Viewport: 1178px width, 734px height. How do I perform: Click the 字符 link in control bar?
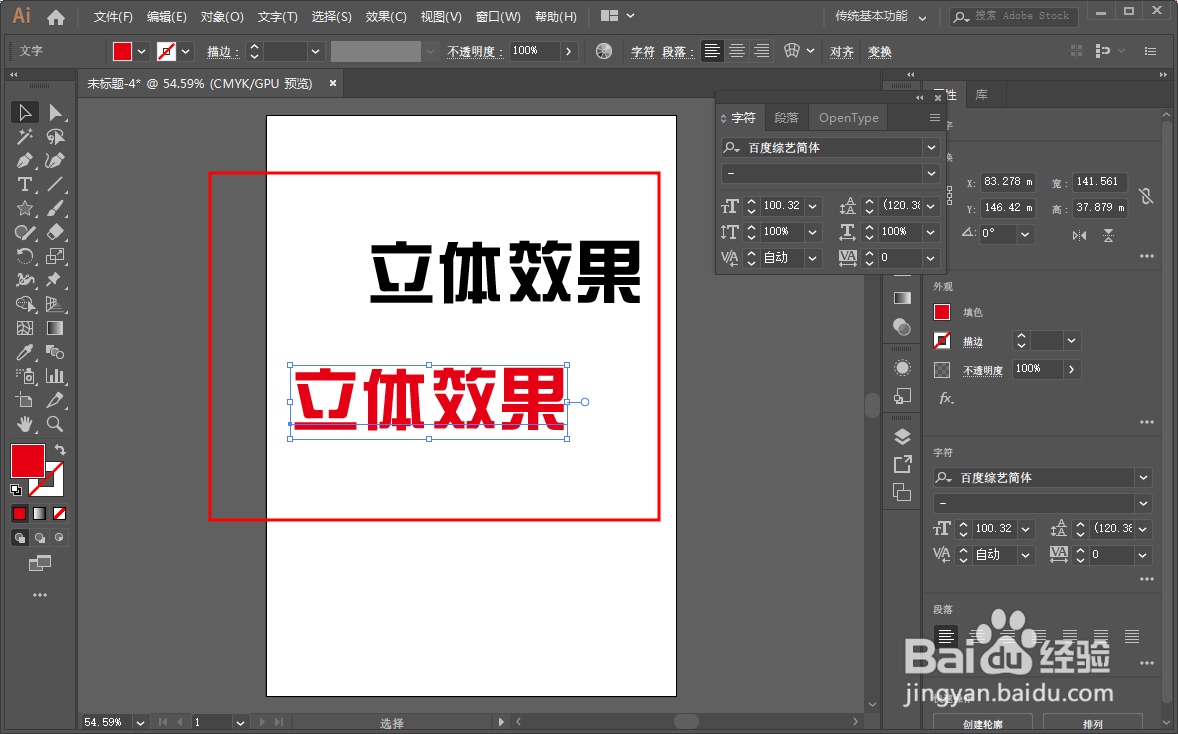pyautogui.click(x=642, y=52)
